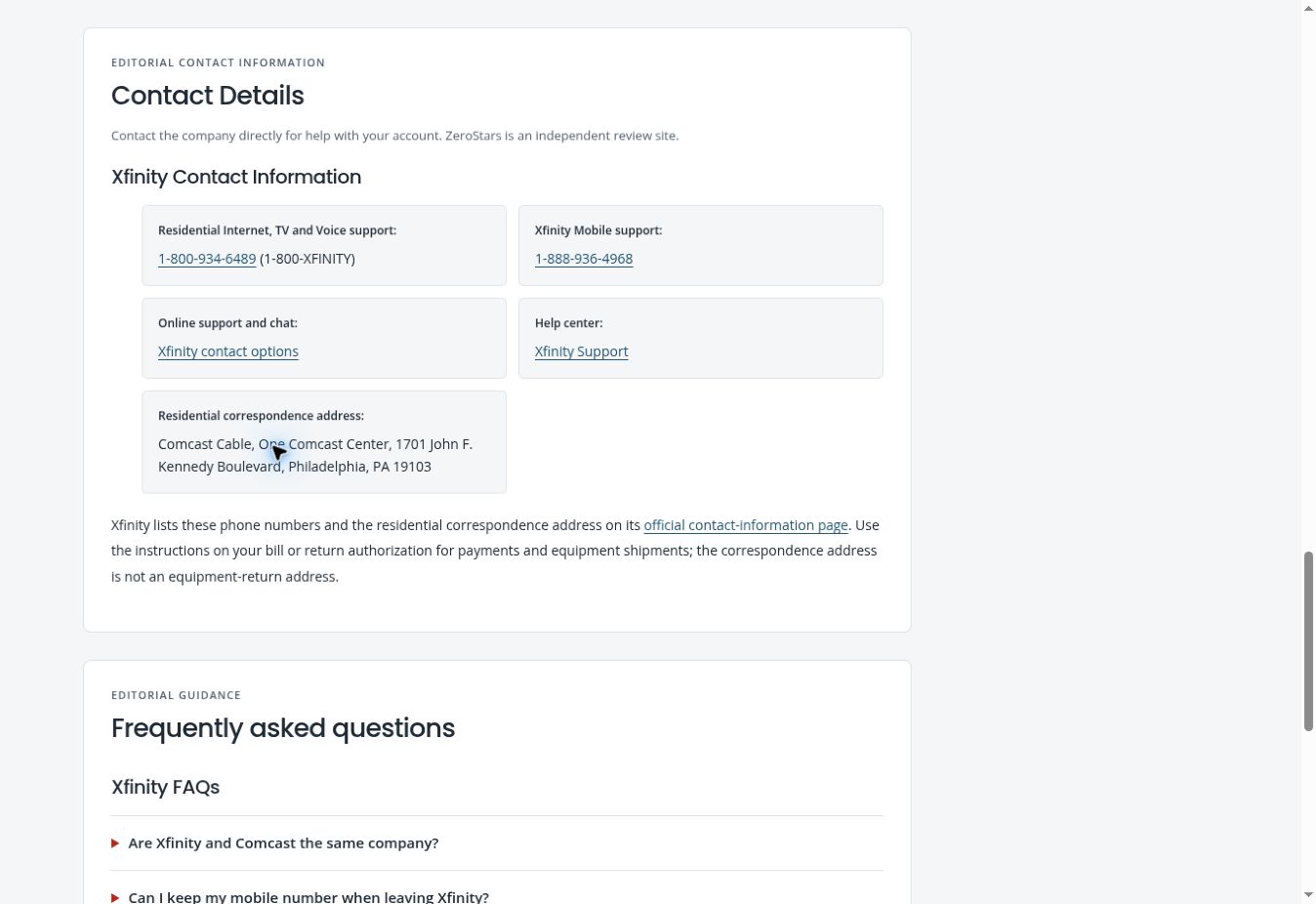Click the 'Contact Details' heading
The image size is (1316, 904).
(x=208, y=96)
